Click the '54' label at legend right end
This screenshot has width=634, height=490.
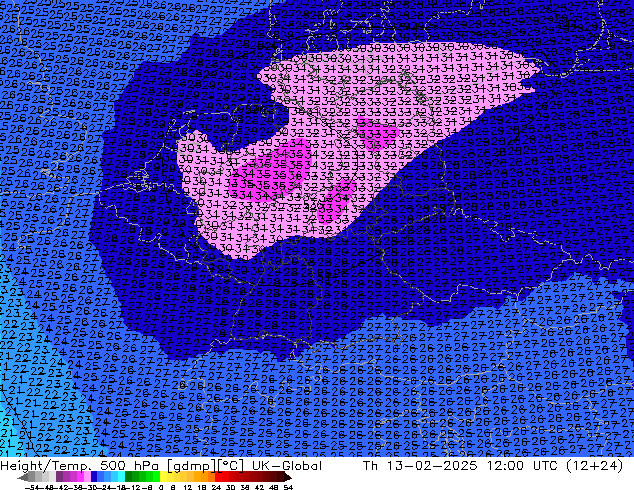288,487
